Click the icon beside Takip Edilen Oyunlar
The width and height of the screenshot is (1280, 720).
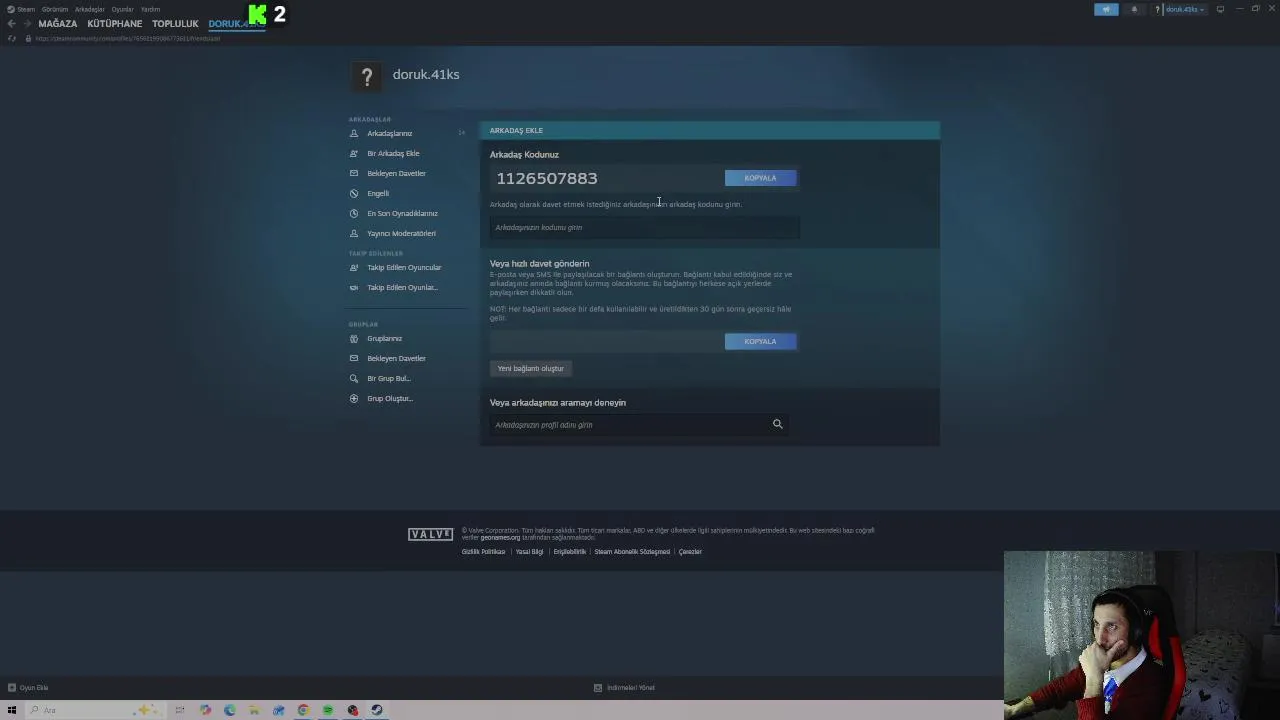[354, 287]
